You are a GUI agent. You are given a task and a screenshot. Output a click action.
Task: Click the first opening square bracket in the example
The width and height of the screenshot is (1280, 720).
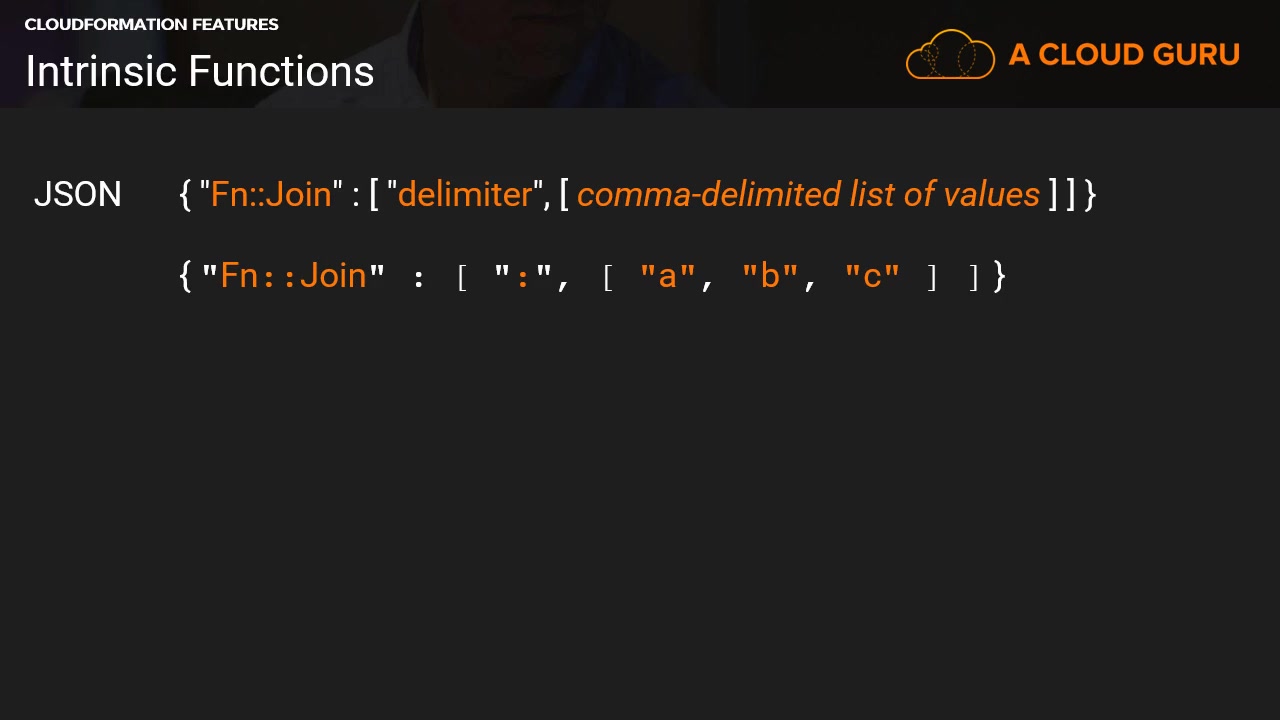coord(462,277)
